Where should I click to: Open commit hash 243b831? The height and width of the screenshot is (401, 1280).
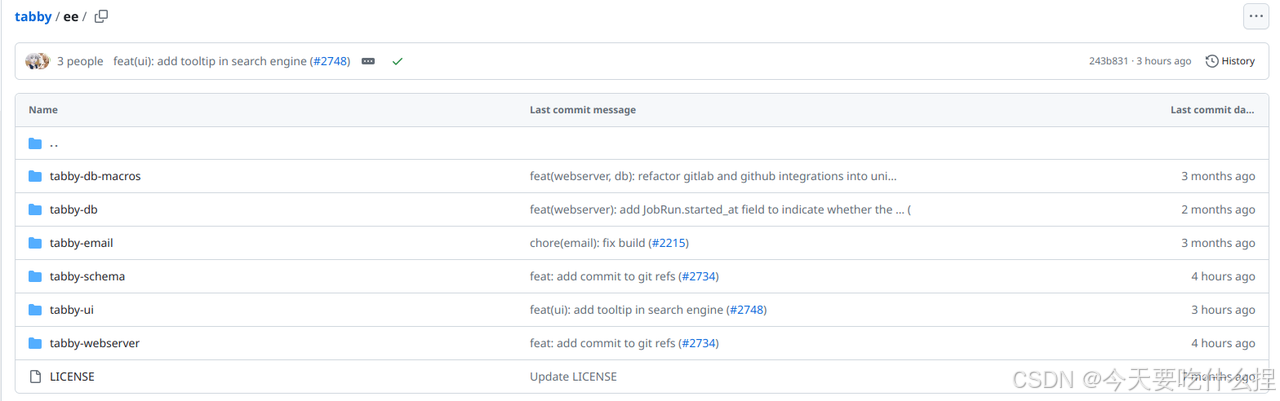coord(1109,61)
